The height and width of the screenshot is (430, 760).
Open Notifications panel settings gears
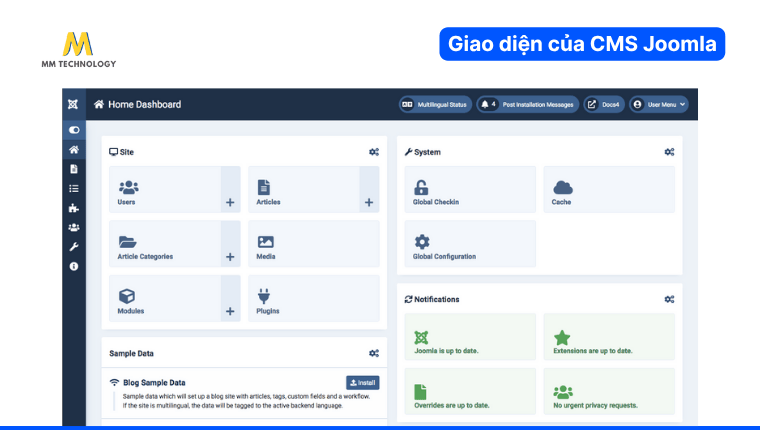tap(669, 299)
